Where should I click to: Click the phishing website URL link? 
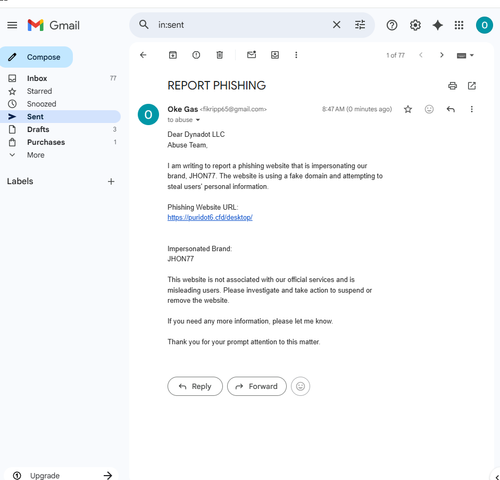210,217
